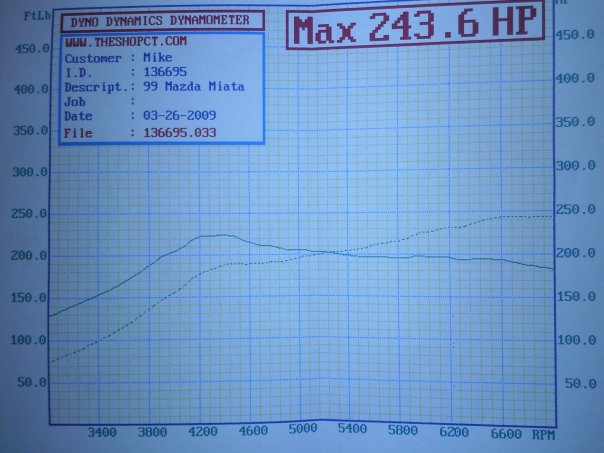The width and height of the screenshot is (604, 453).
Task: Click the 200.0 label on horsepower axis
Action: pos(576,253)
